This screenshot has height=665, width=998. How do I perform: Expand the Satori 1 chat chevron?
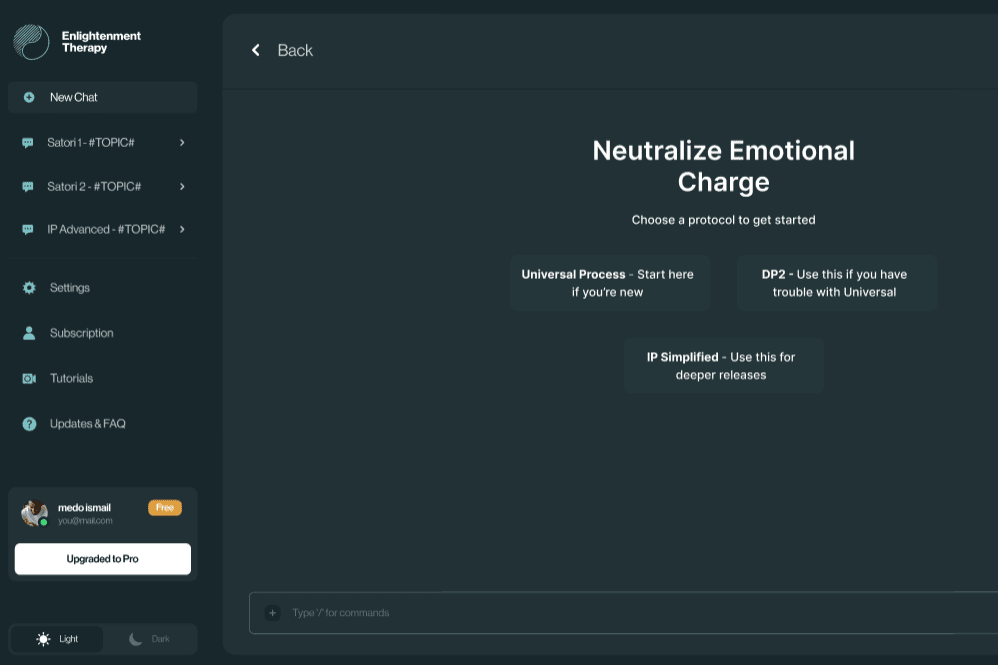182,143
